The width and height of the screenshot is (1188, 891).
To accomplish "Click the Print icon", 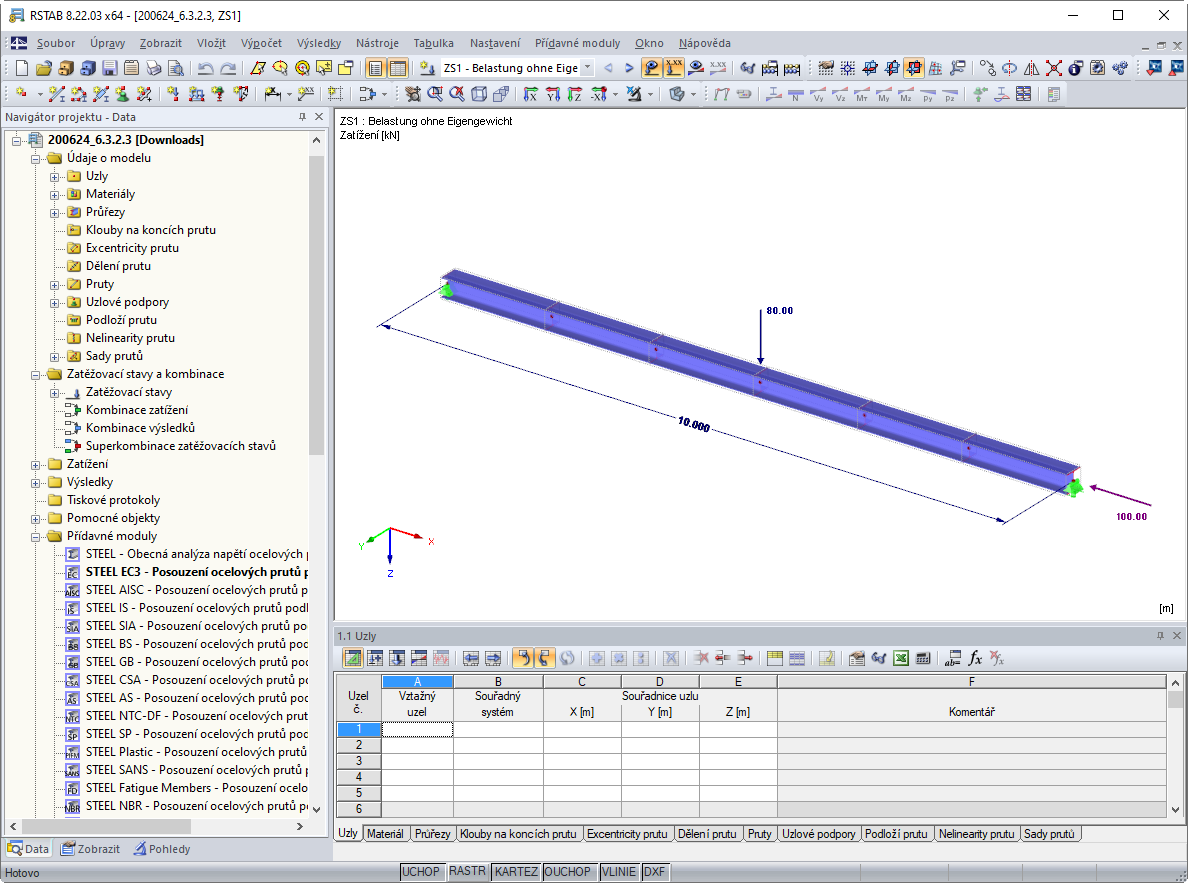I will pyautogui.click(x=154, y=68).
